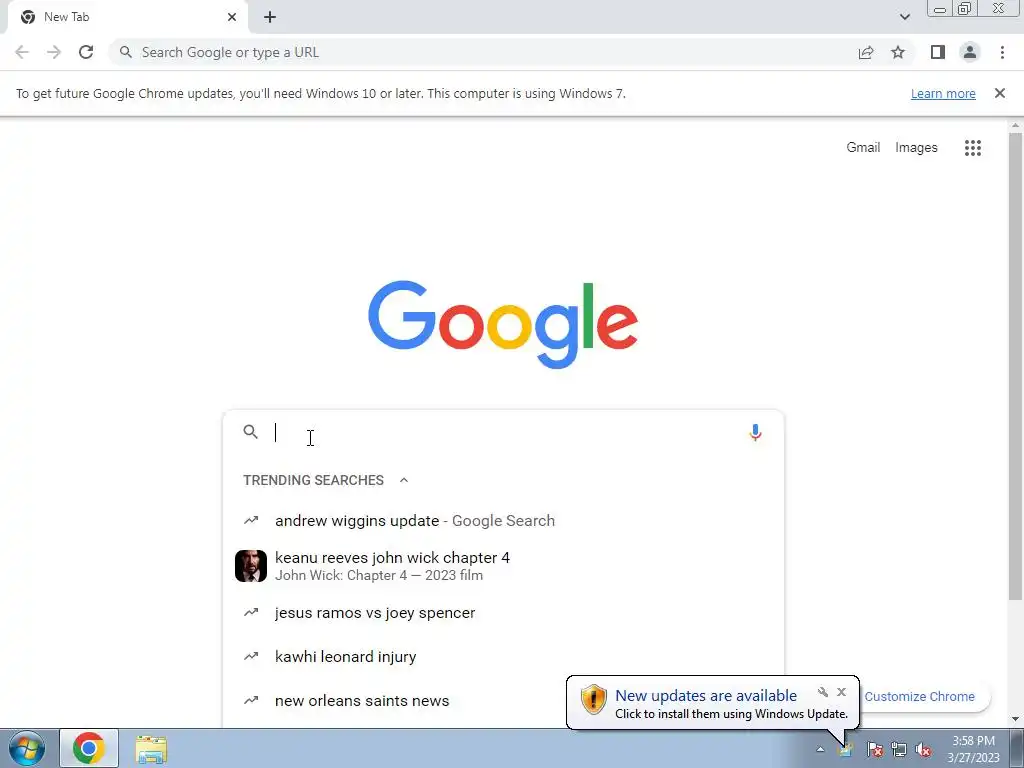Open the Google apps grid
Image resolution: width=1024 pixels, height=768 pixels.
pyautogui.click(x=972, y=148)
